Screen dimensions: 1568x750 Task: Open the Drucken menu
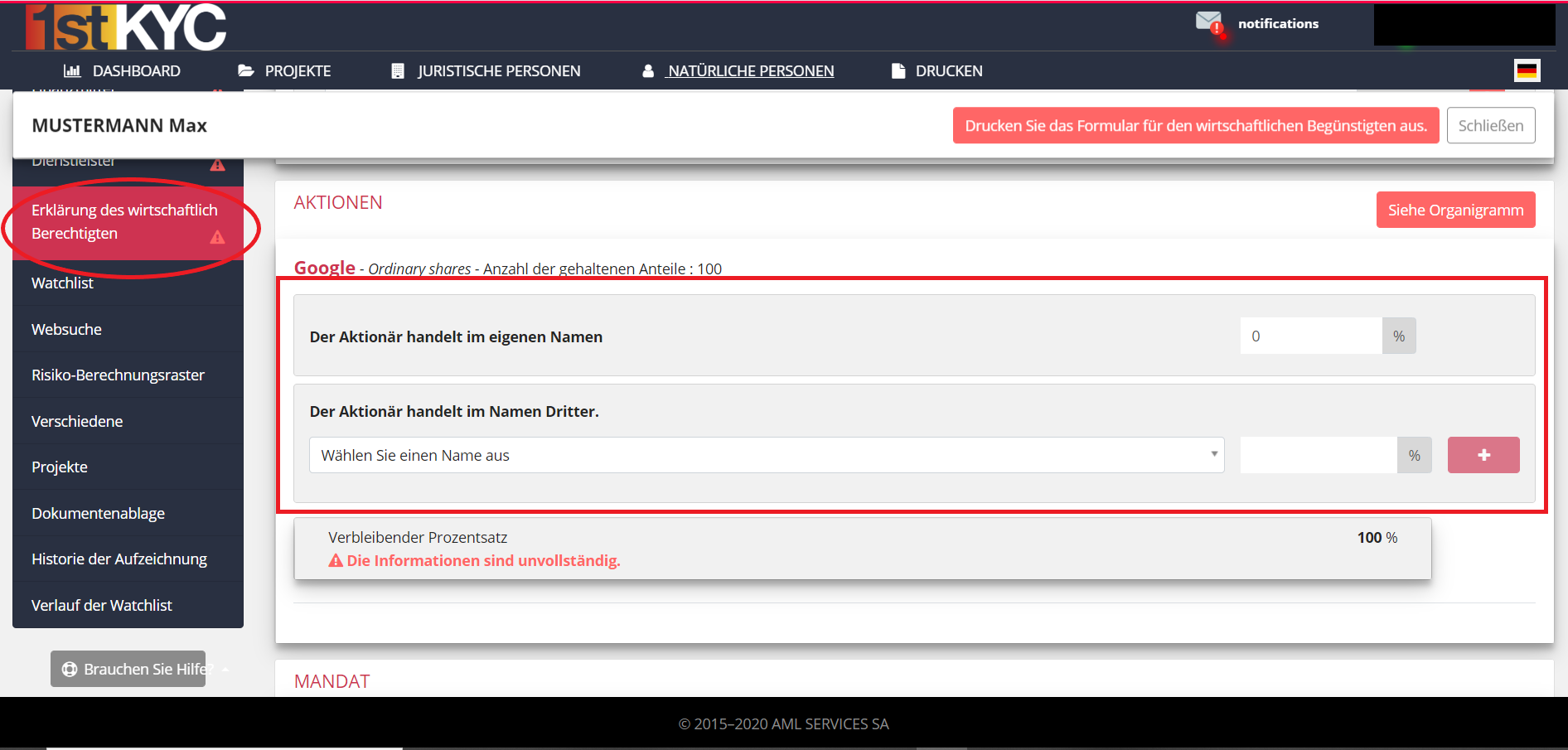(x=949, y=71)
